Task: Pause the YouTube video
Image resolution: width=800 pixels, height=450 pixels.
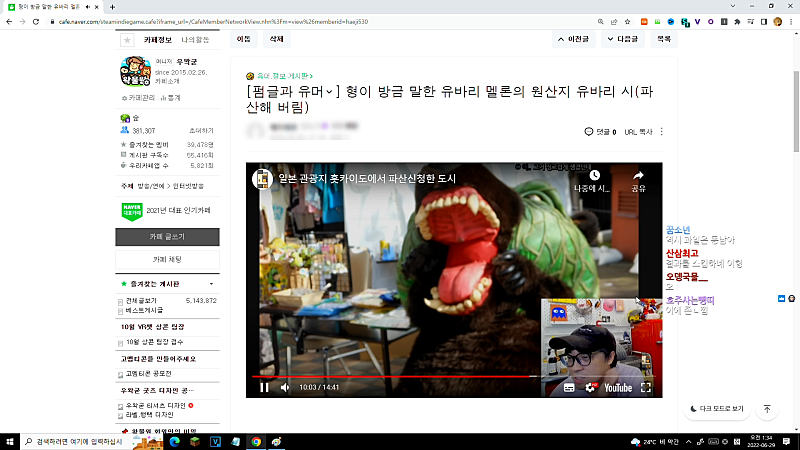Action: [x=264, y=388]
